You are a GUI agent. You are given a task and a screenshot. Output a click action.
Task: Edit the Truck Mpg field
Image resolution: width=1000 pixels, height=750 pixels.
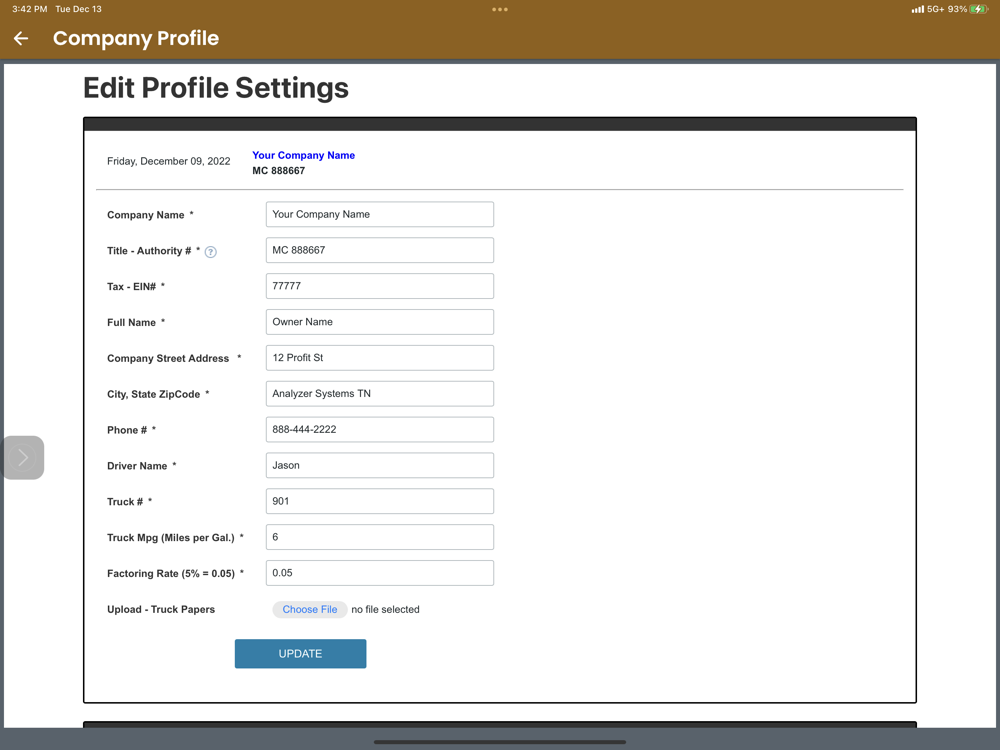tap(379, 537)
